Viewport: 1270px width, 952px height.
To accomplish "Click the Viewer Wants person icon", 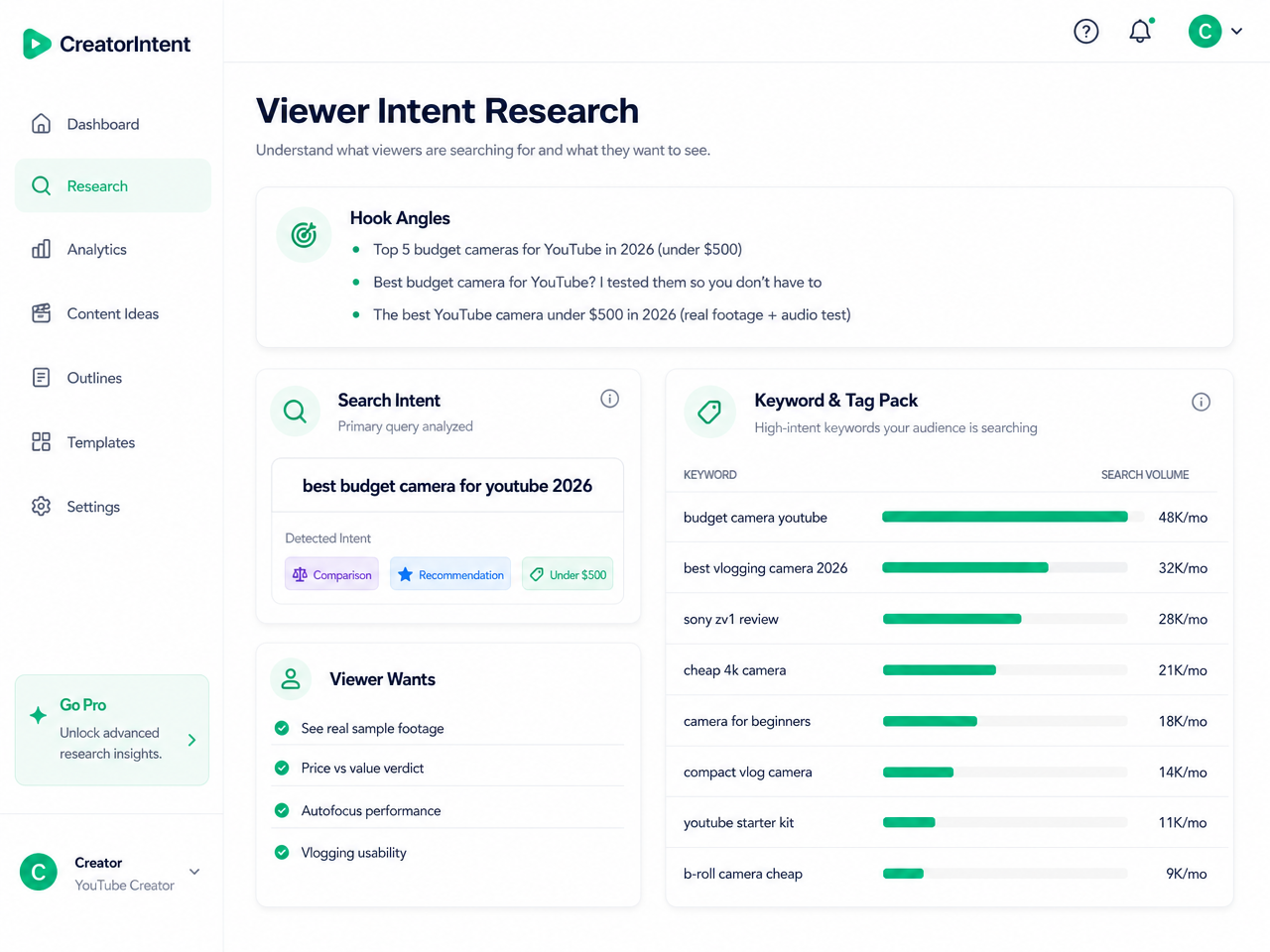I will pyautogui.click(x=291, y=679).
